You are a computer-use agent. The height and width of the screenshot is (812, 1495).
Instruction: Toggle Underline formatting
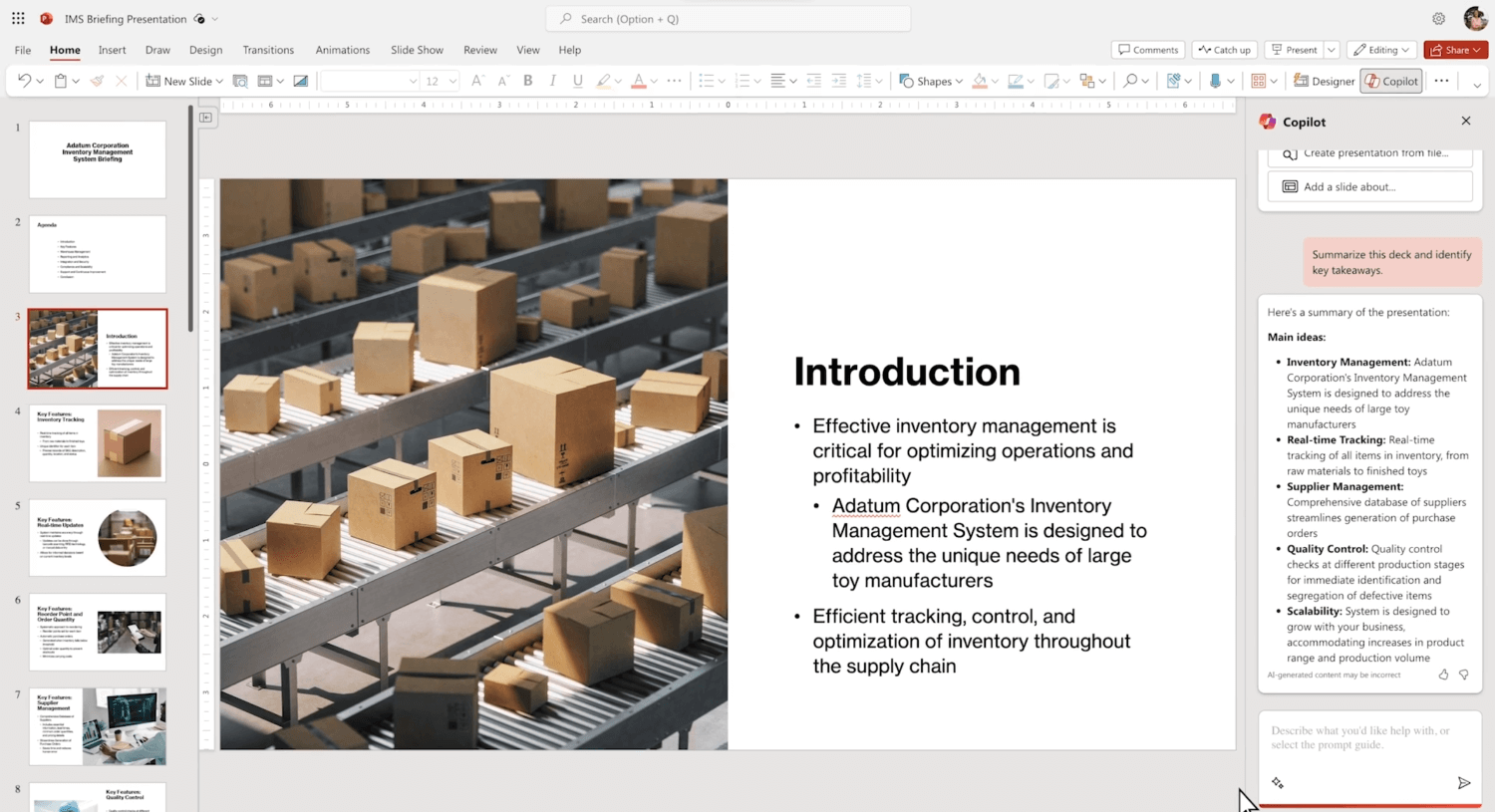tap(578, 81)
